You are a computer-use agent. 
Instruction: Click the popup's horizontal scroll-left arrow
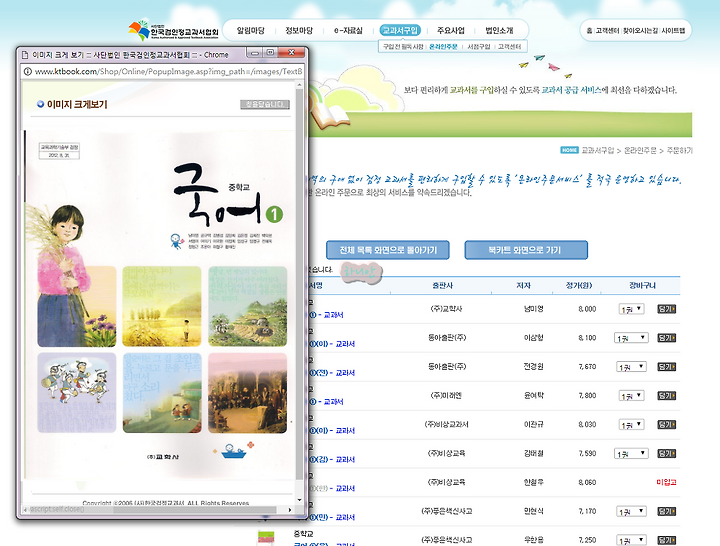[x=25, y=510]
